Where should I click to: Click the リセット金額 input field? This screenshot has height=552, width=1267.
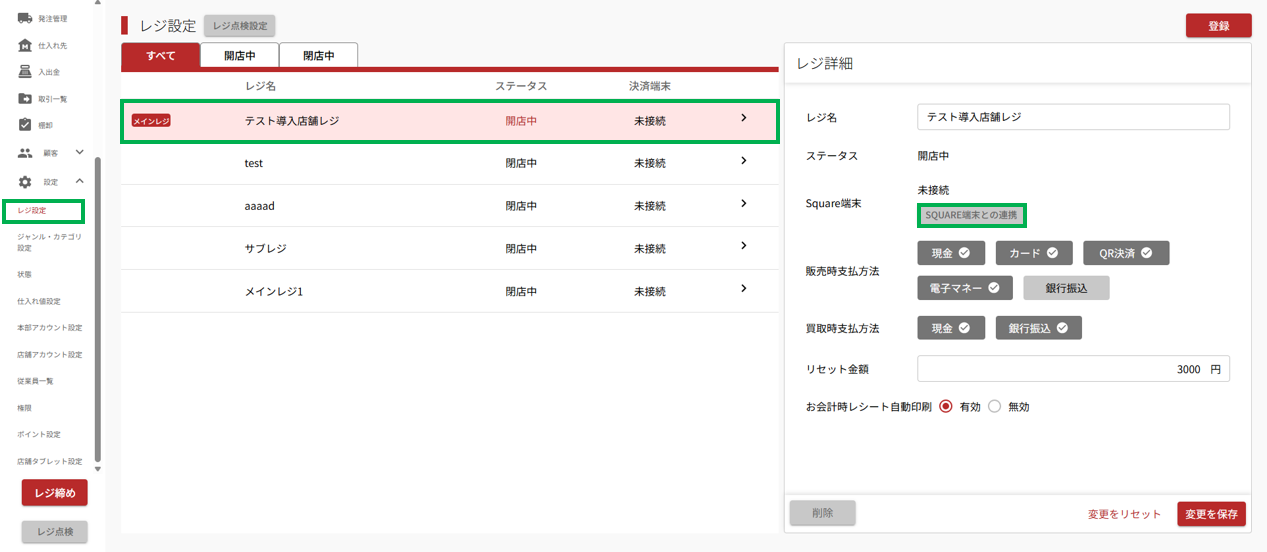(x=1072, y=369)
